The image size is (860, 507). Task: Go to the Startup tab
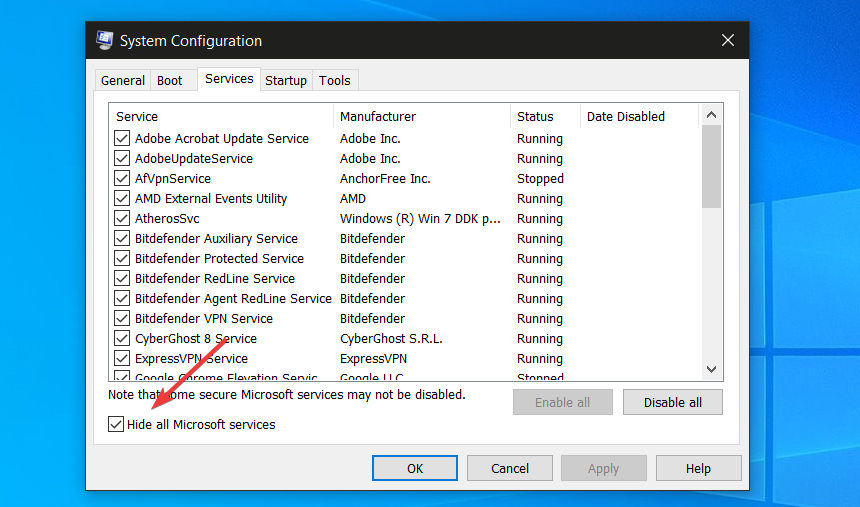(x=286, y=81)
